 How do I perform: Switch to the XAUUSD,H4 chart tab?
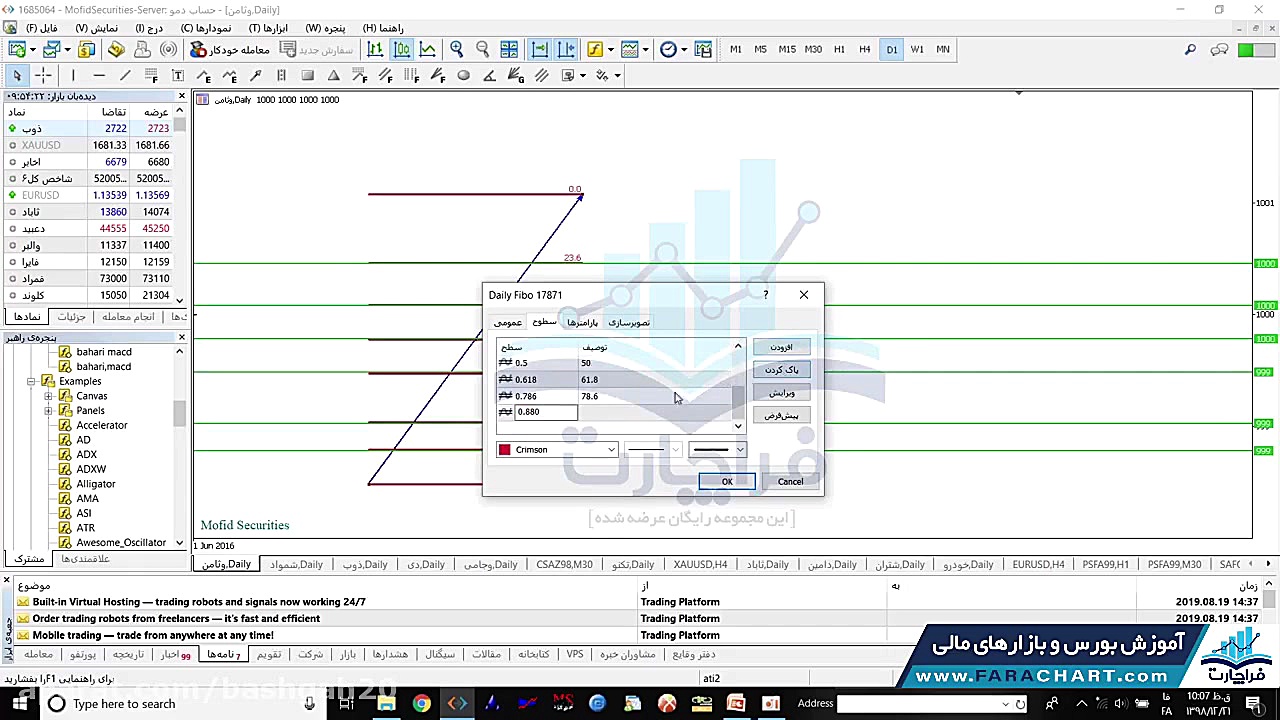pyautogui.click(x=700, y=564)
